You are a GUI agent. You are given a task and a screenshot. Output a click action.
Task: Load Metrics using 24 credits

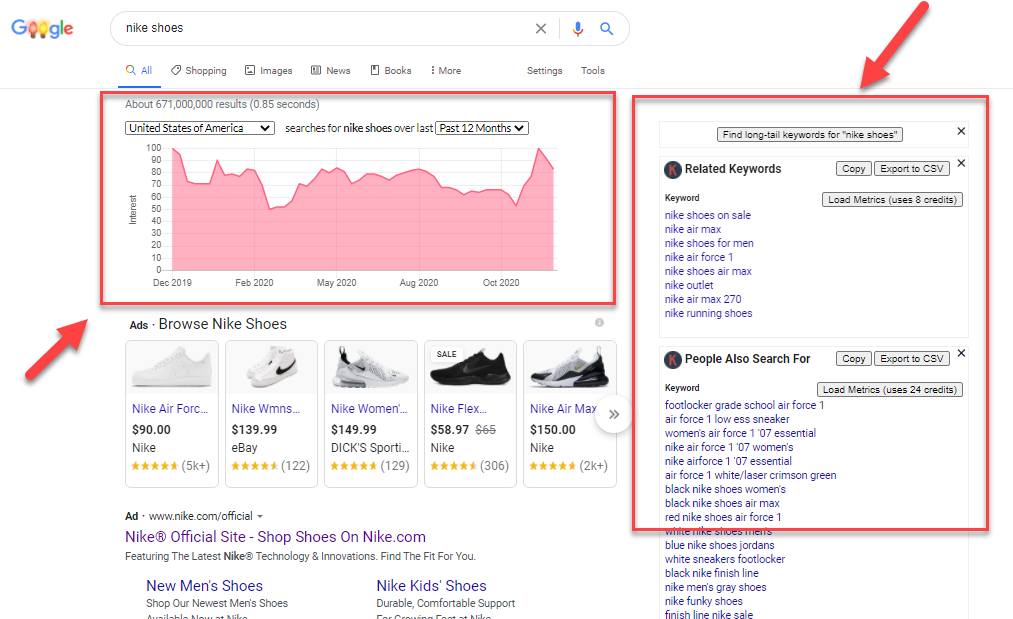(890, 390)
